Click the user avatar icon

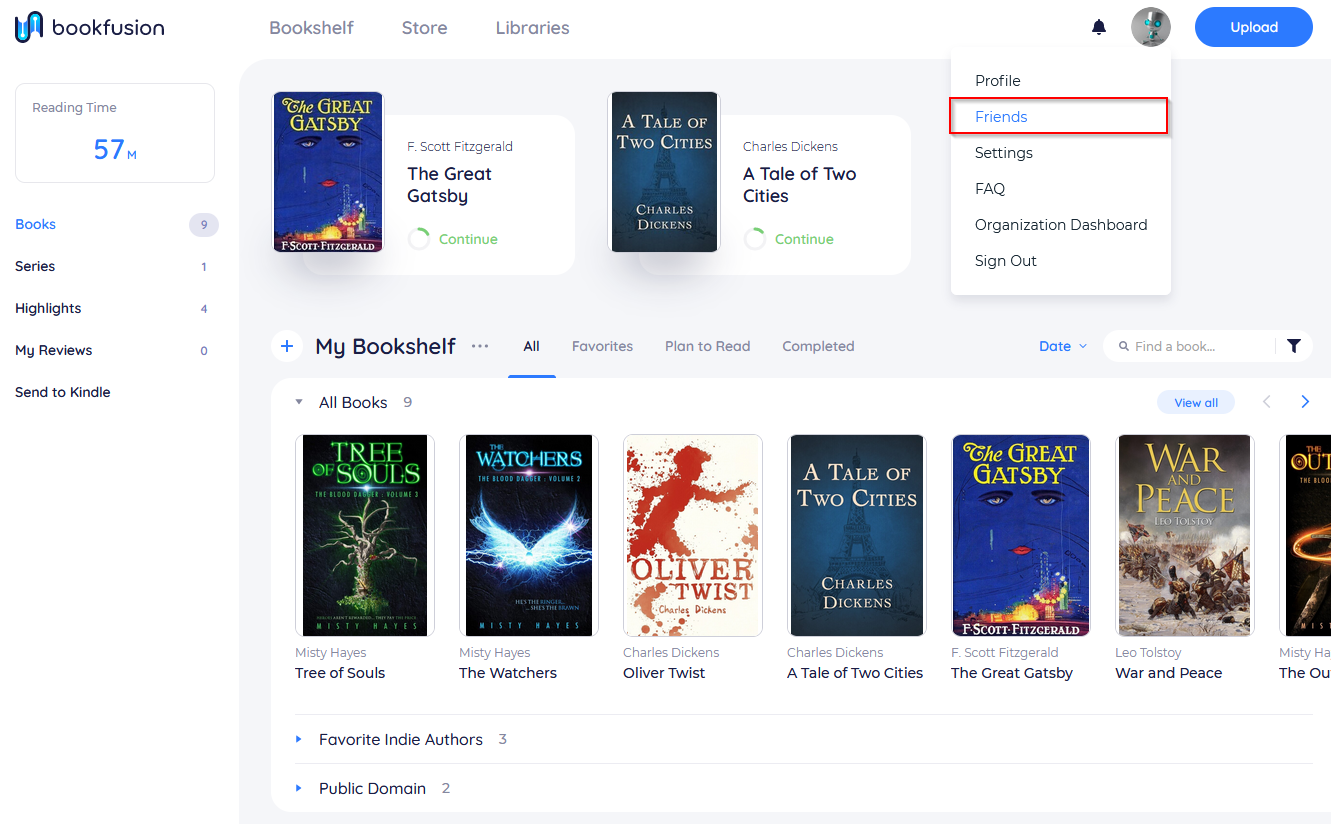pyautogui.click(x=1151, y=27)
